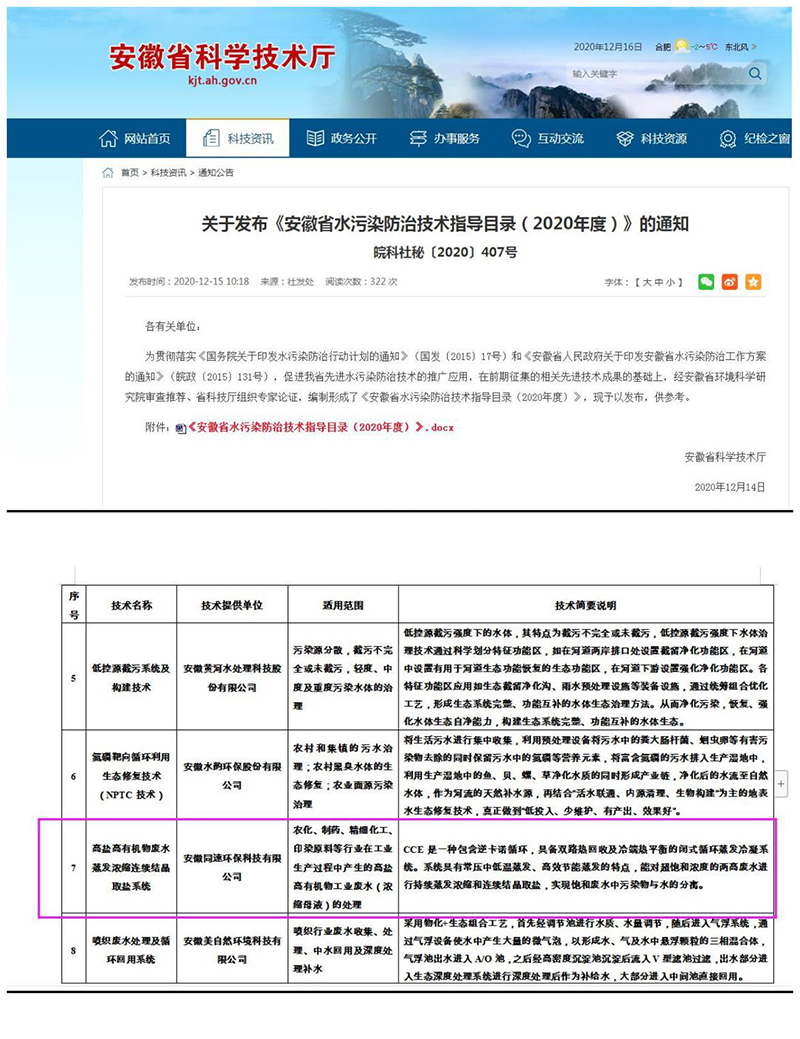Click the signature 安徽省科学技术厅 below the article
800x1039 pixels.
725,457
